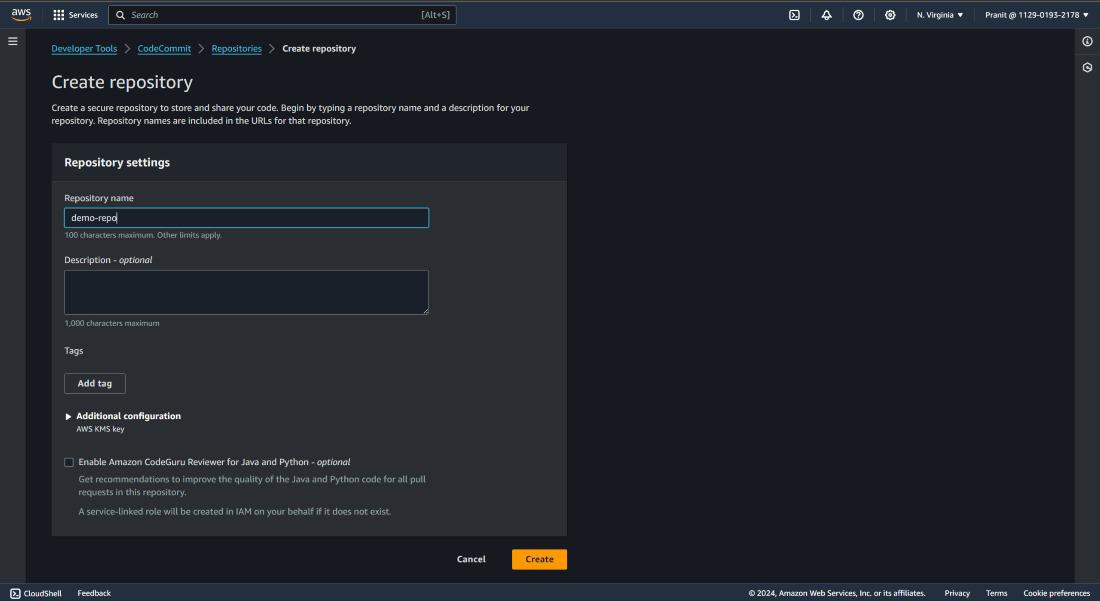Image resolution: width=1100 pixels, height=601 pixels.
Task: Open the notifications bell
Action: click(x=826, y=15)
